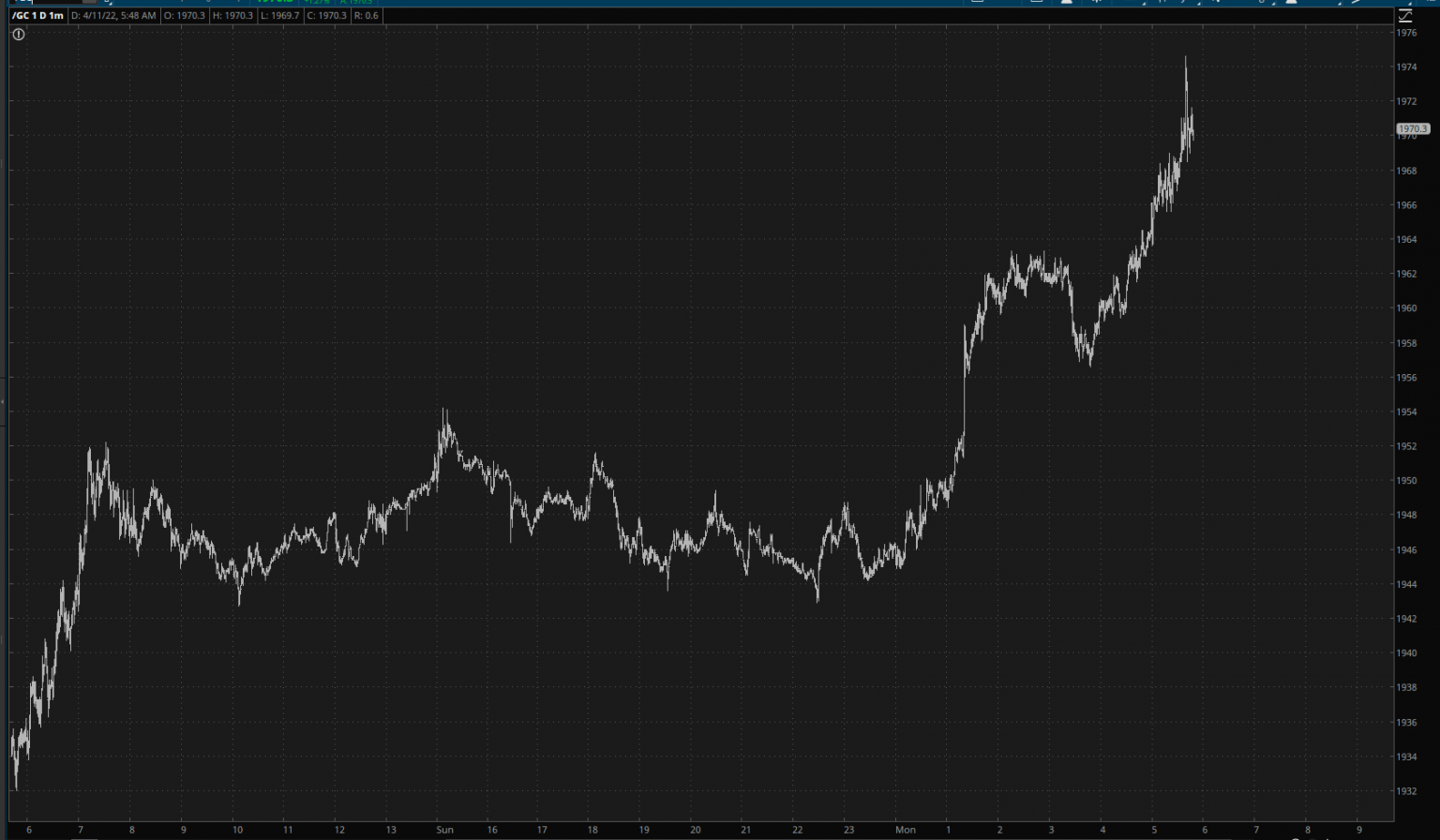Open price axis settings icon at top right

coord(1404,16)
